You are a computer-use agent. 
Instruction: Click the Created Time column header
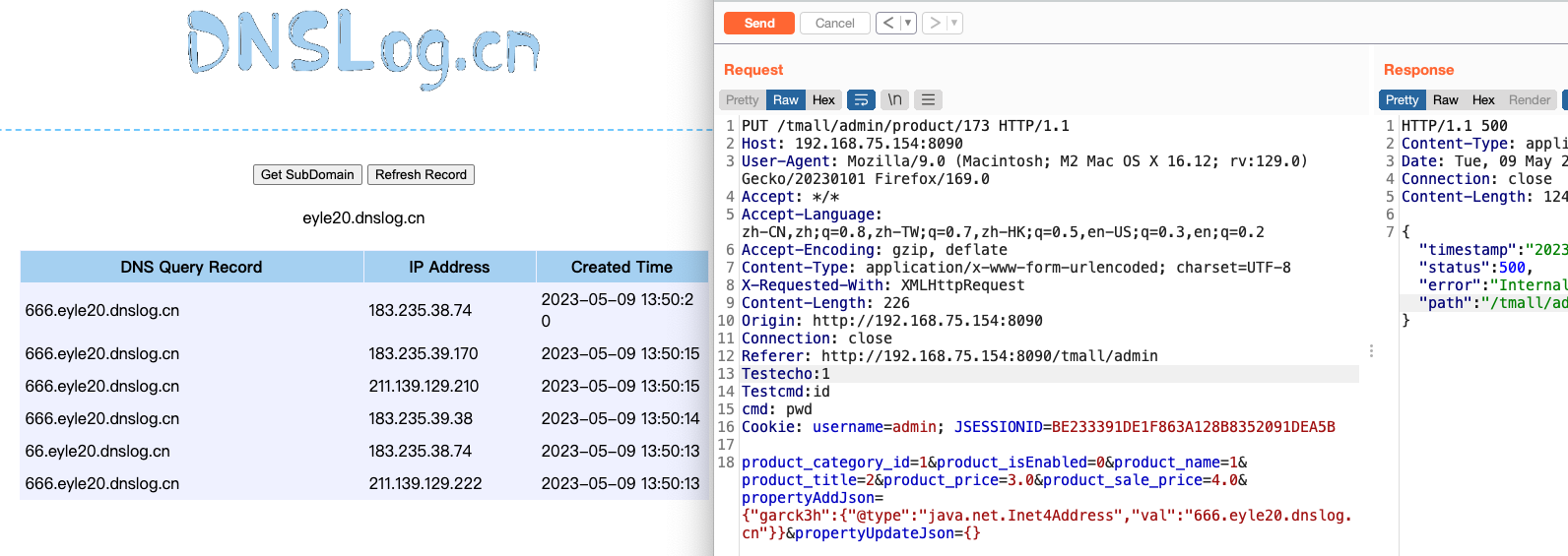pos(621,267)
